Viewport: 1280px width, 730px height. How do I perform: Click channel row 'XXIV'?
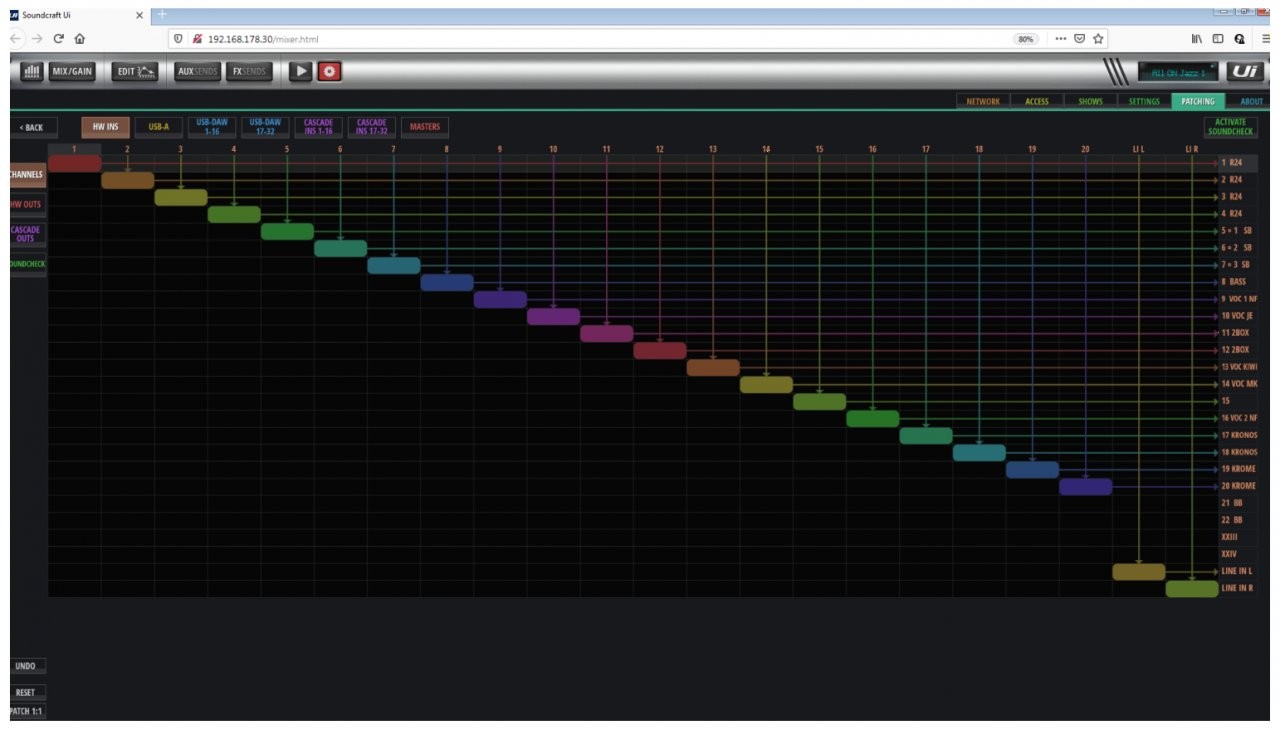pyautogui.click(x=1238, y=554)
